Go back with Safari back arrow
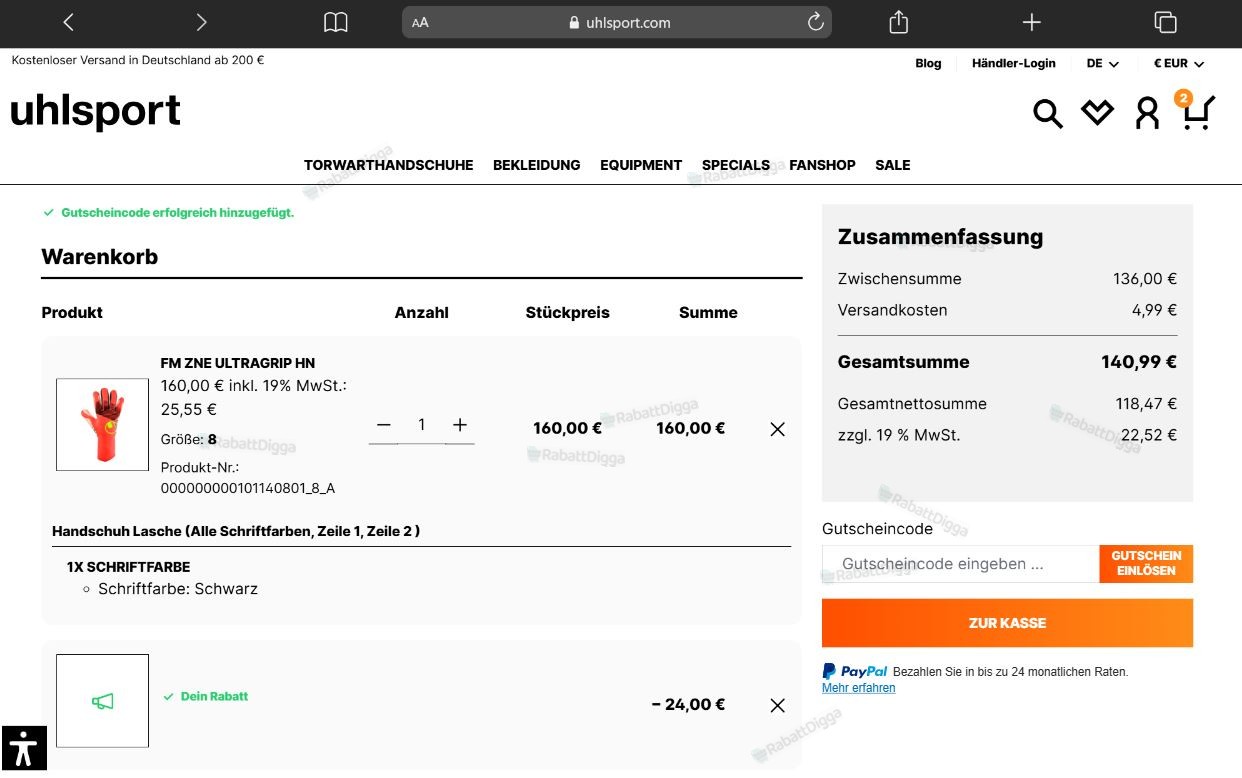This screenshot has width=1242, height=778. click(69, 22)
